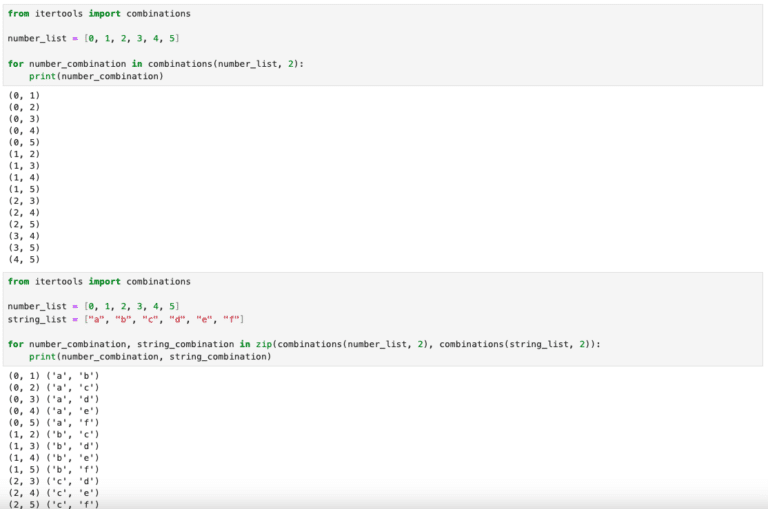This screenshot has width=768, height=509.
Task: Click the number_list assignment in the second cell
Action: [x=94, y=306]
